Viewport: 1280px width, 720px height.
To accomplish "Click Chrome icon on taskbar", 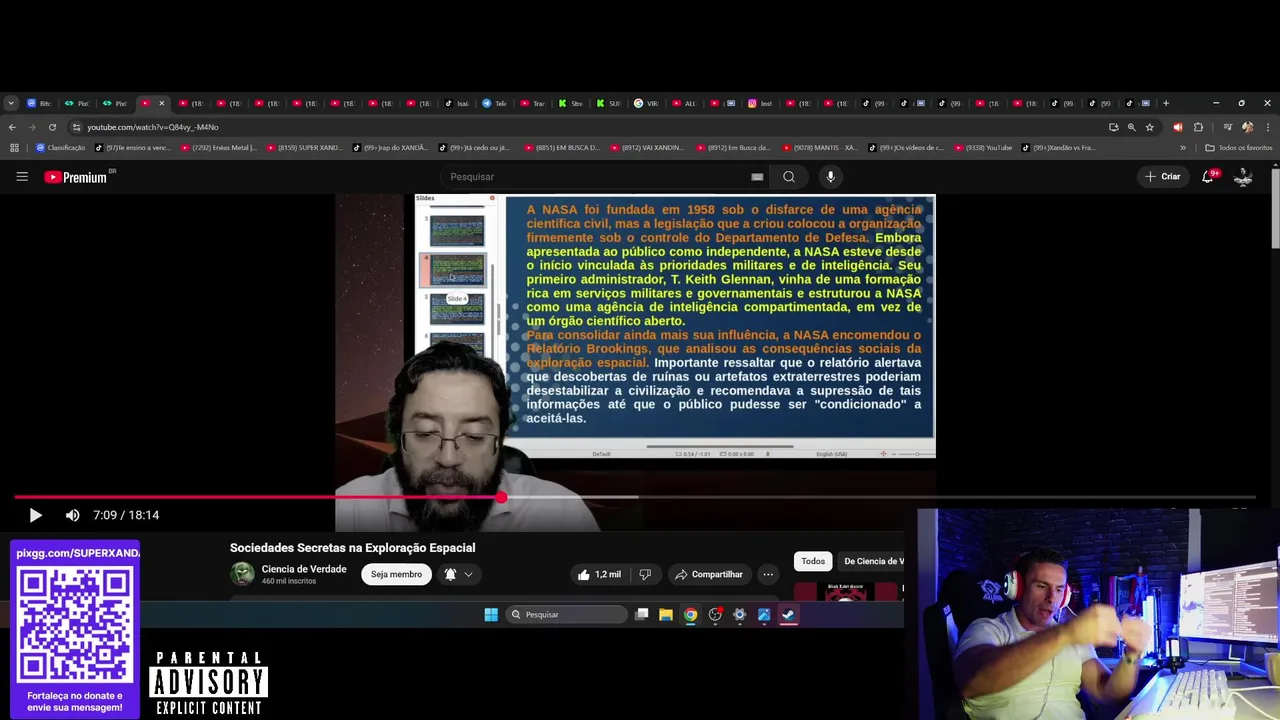I will coord(690,615).
